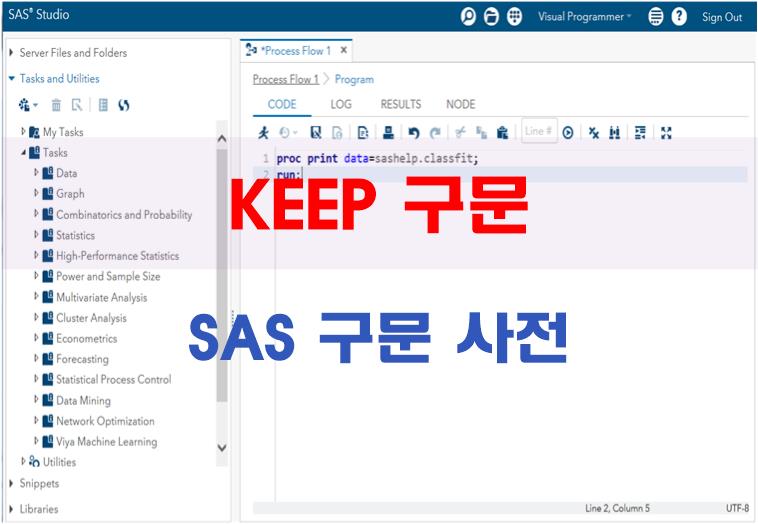Image resolution: width=758 pixels, height=524 pixels.
Task: Collapse the Tasks and Utilities section
Action: point(12,78)
